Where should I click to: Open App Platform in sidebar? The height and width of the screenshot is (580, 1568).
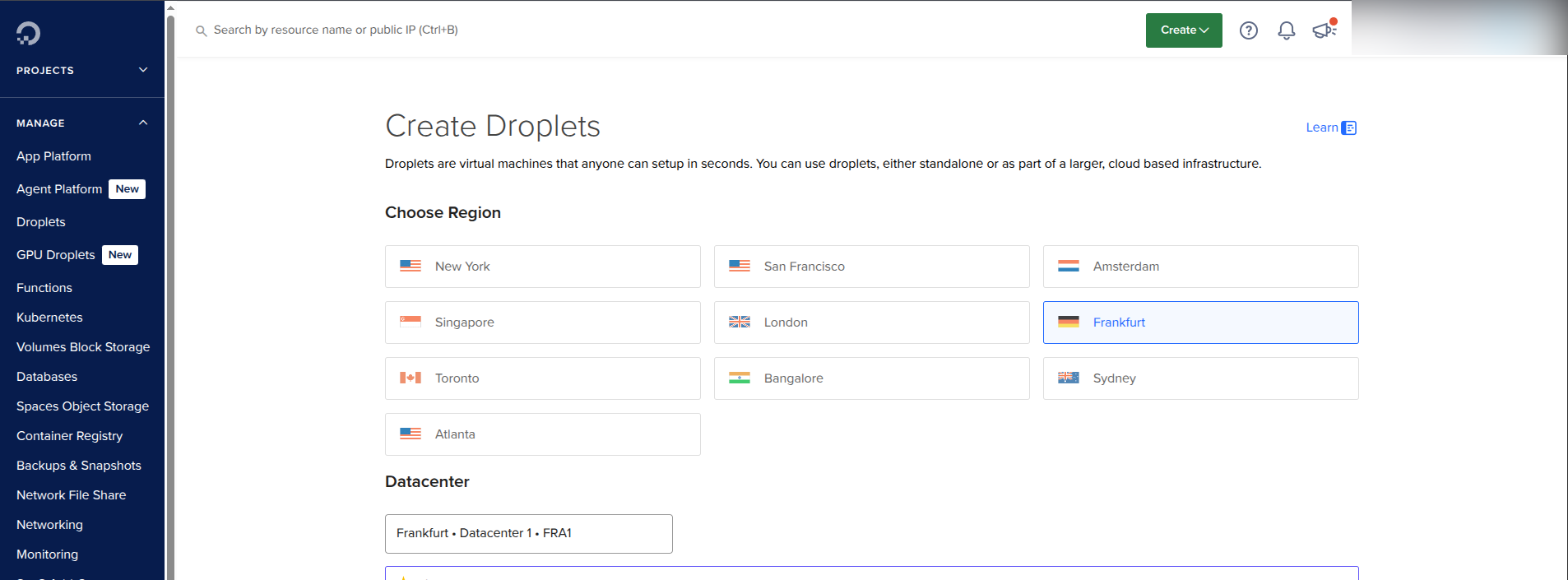53,156
